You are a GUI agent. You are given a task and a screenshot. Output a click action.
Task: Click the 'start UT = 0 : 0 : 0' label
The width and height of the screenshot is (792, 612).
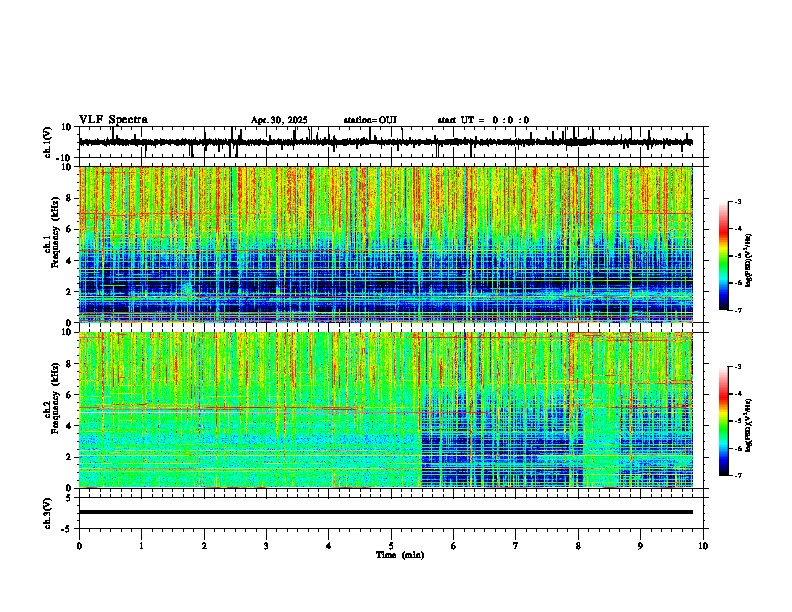[x=483, y=120]
